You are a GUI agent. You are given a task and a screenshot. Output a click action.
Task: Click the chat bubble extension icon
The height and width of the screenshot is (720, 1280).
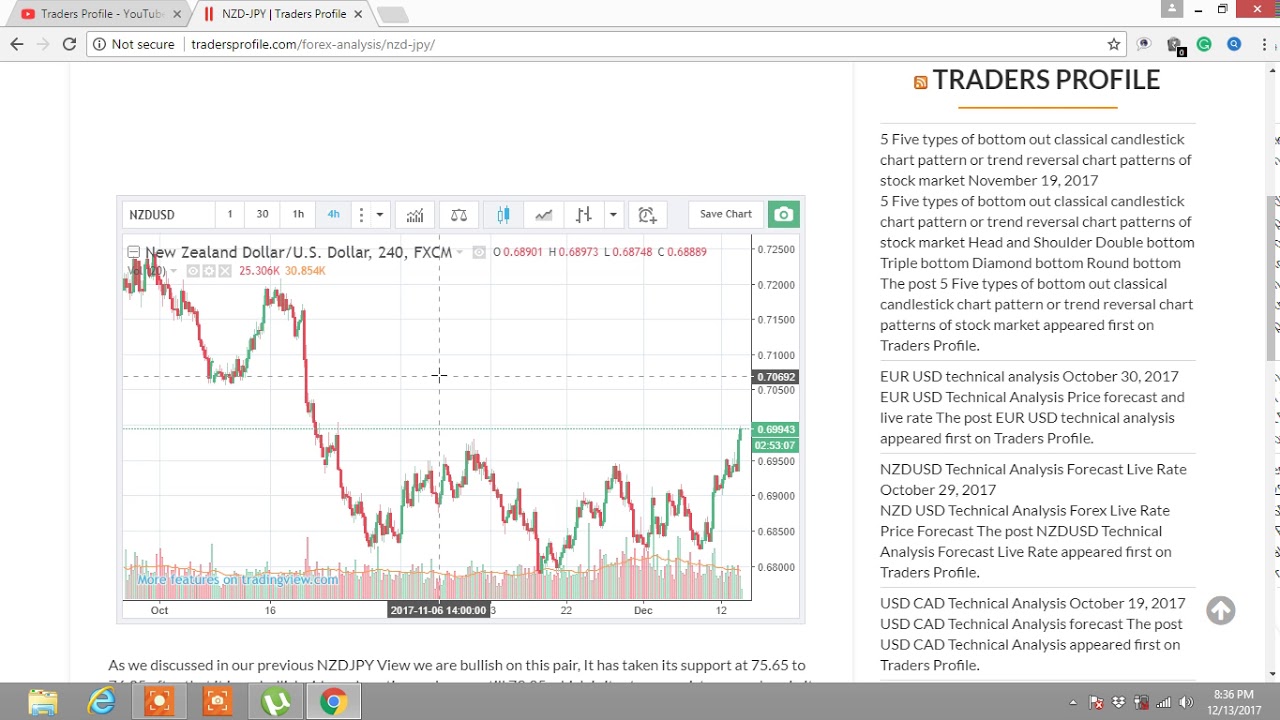(1144, 44)
